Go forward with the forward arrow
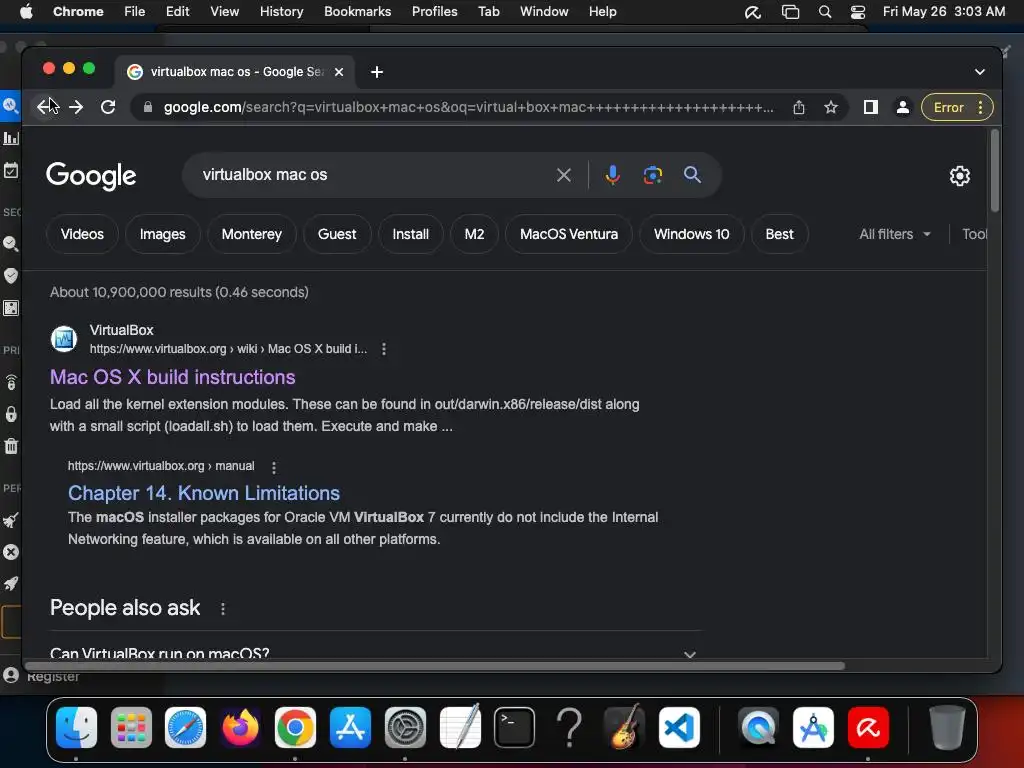 pos(76,107)
